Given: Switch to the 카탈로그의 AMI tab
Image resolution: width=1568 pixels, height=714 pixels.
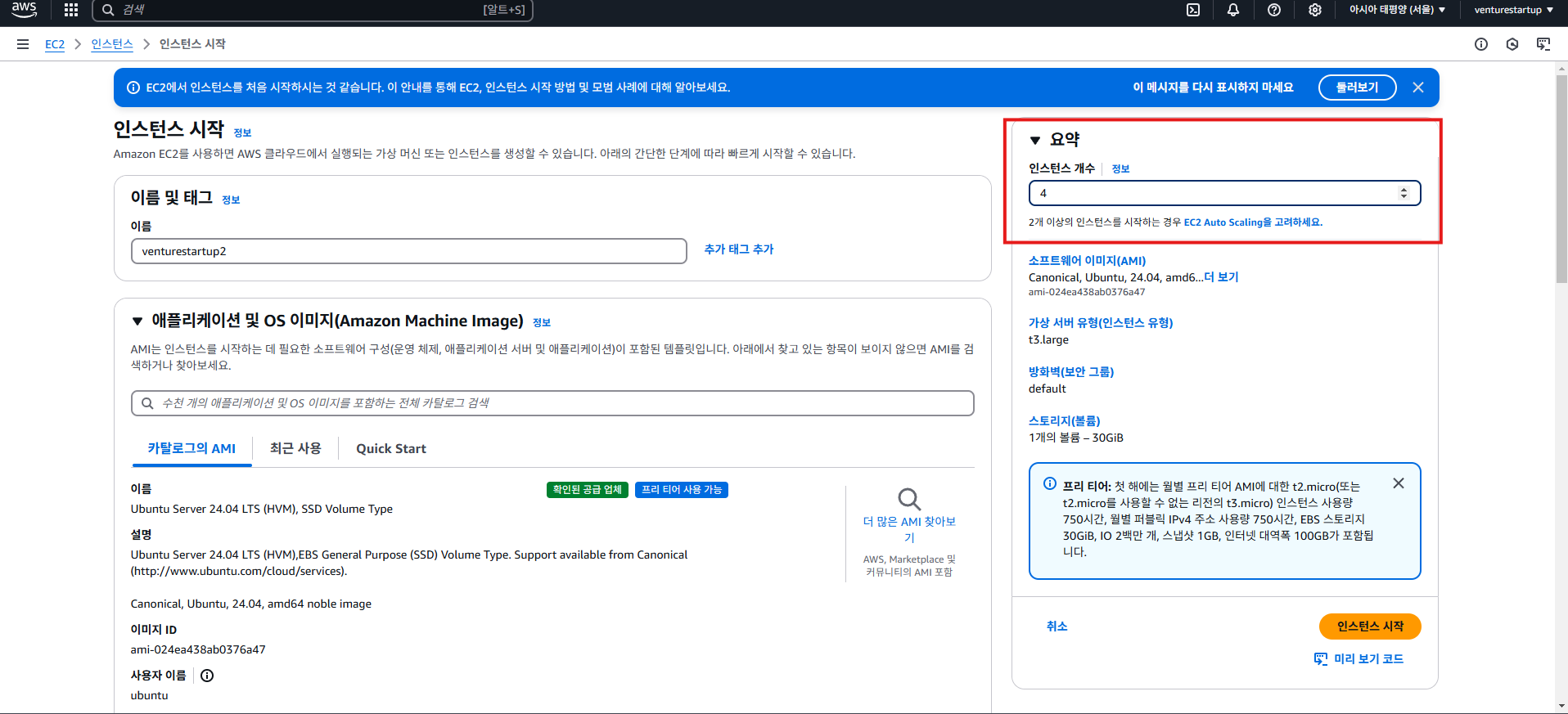Looking at the screenshot, I should click(191, 448).
